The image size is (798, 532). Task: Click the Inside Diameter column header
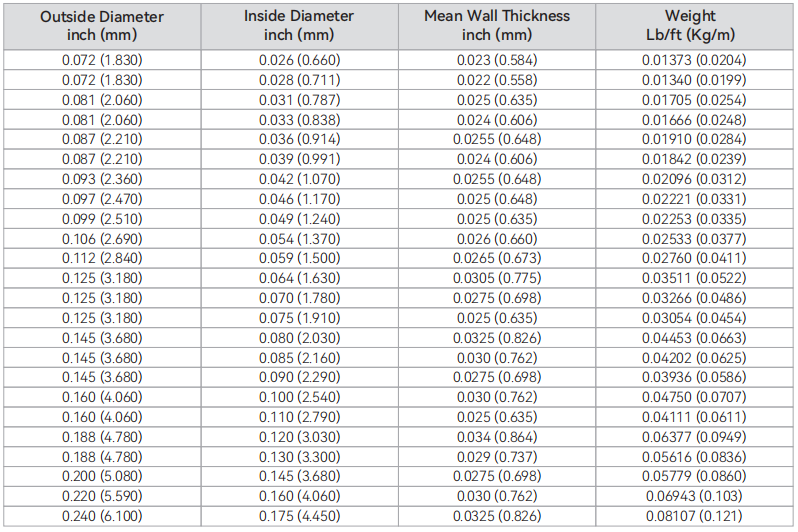tap(299, 26)
